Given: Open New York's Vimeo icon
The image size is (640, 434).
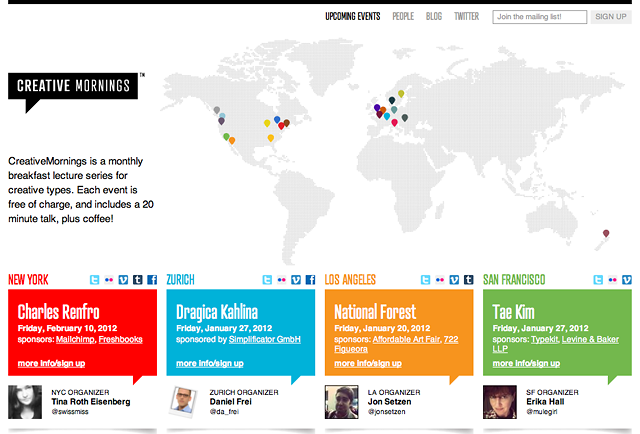Looking at the screenshot, I should pyautogui.click(x=123, y=280).
